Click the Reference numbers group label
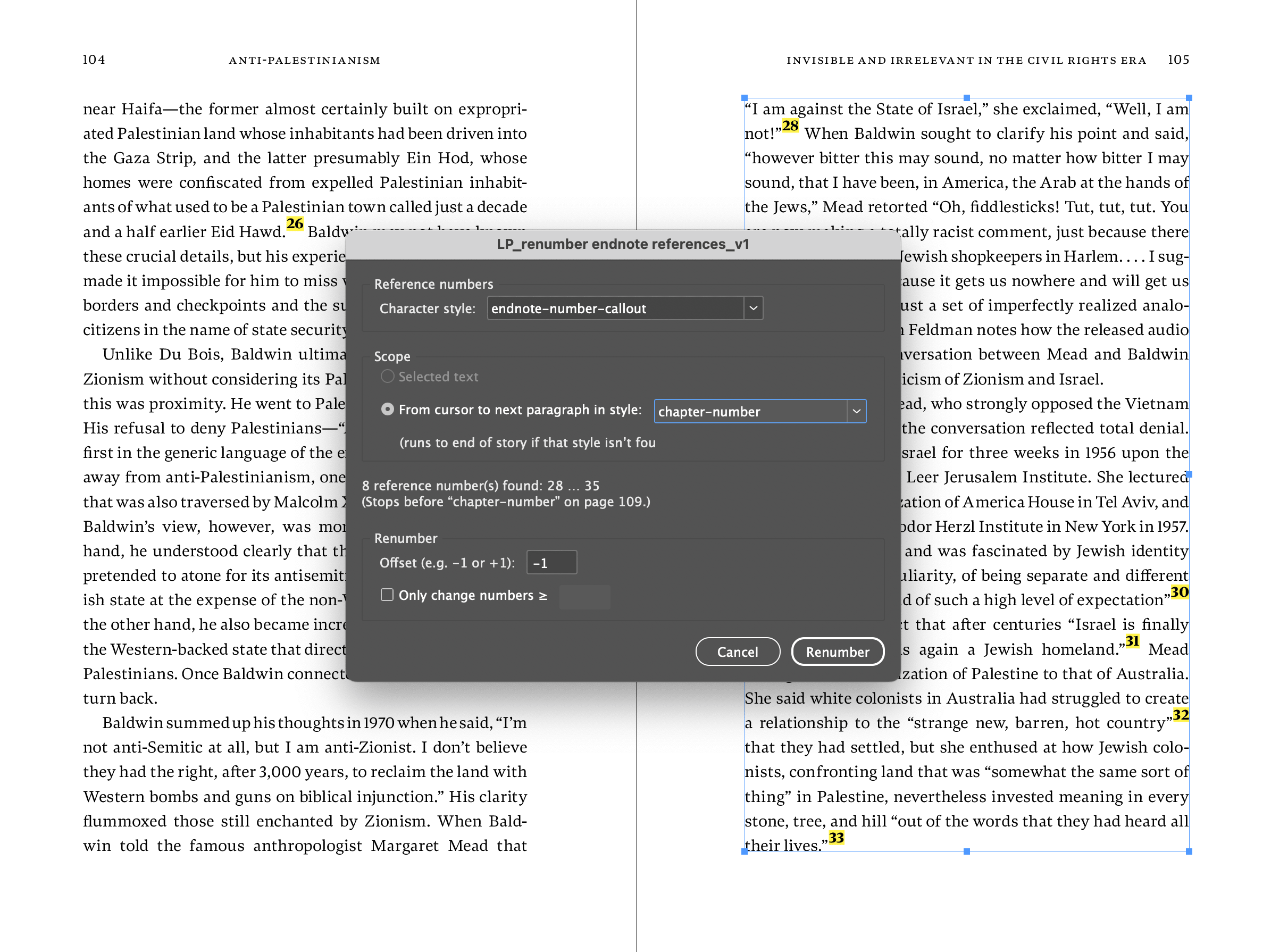Screen dimensions: 1271x952 tap(433, 284)
